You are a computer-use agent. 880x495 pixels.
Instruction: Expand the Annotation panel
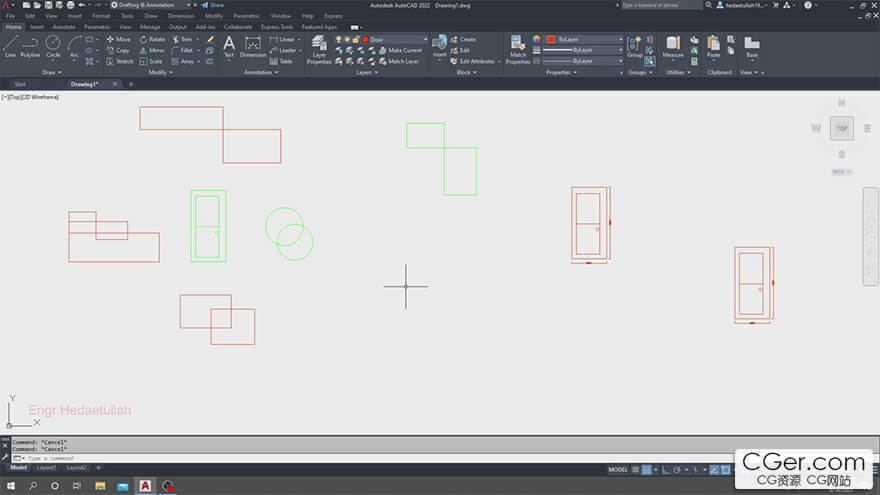click(261, 72)
